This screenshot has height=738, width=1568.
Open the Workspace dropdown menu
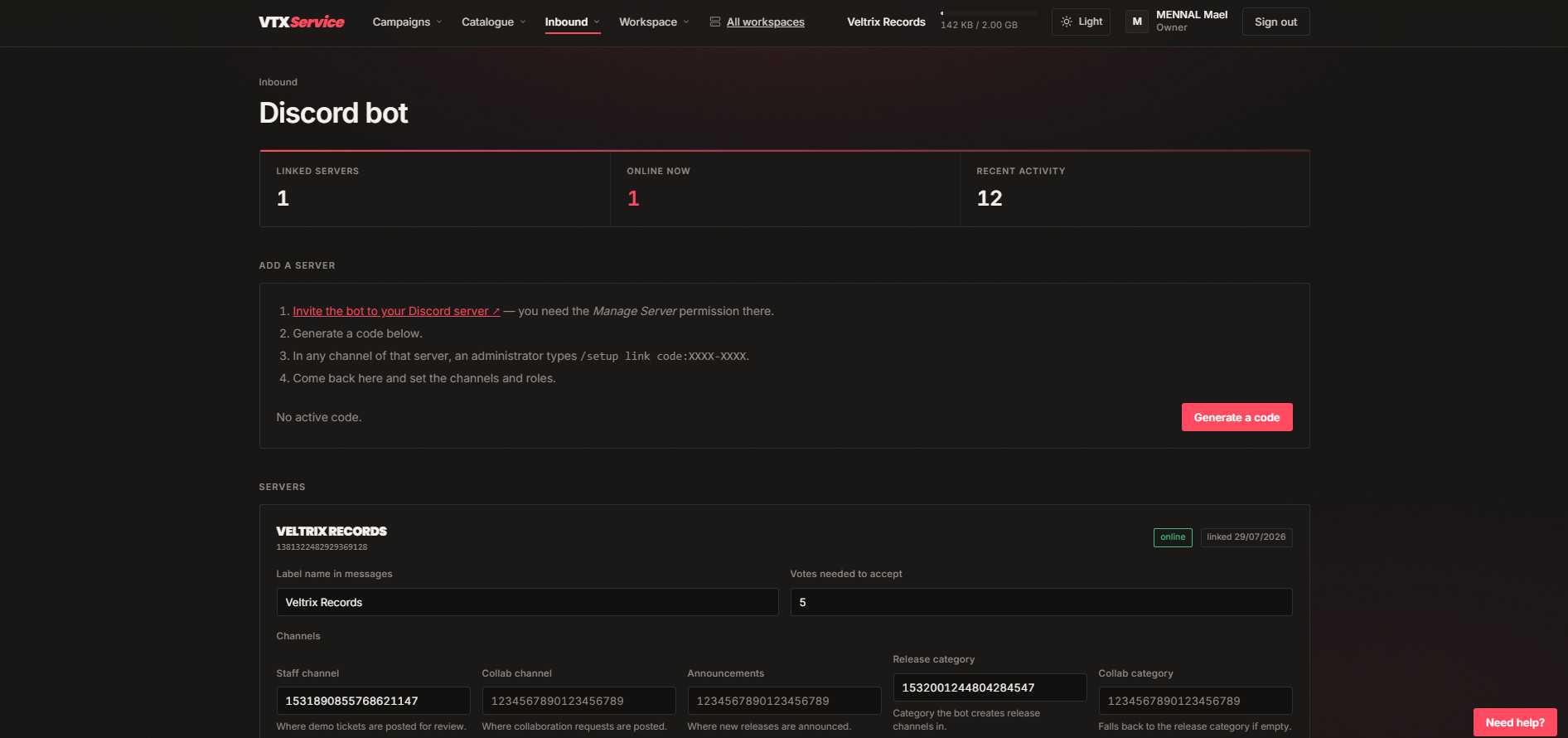[x=654, y=22]
